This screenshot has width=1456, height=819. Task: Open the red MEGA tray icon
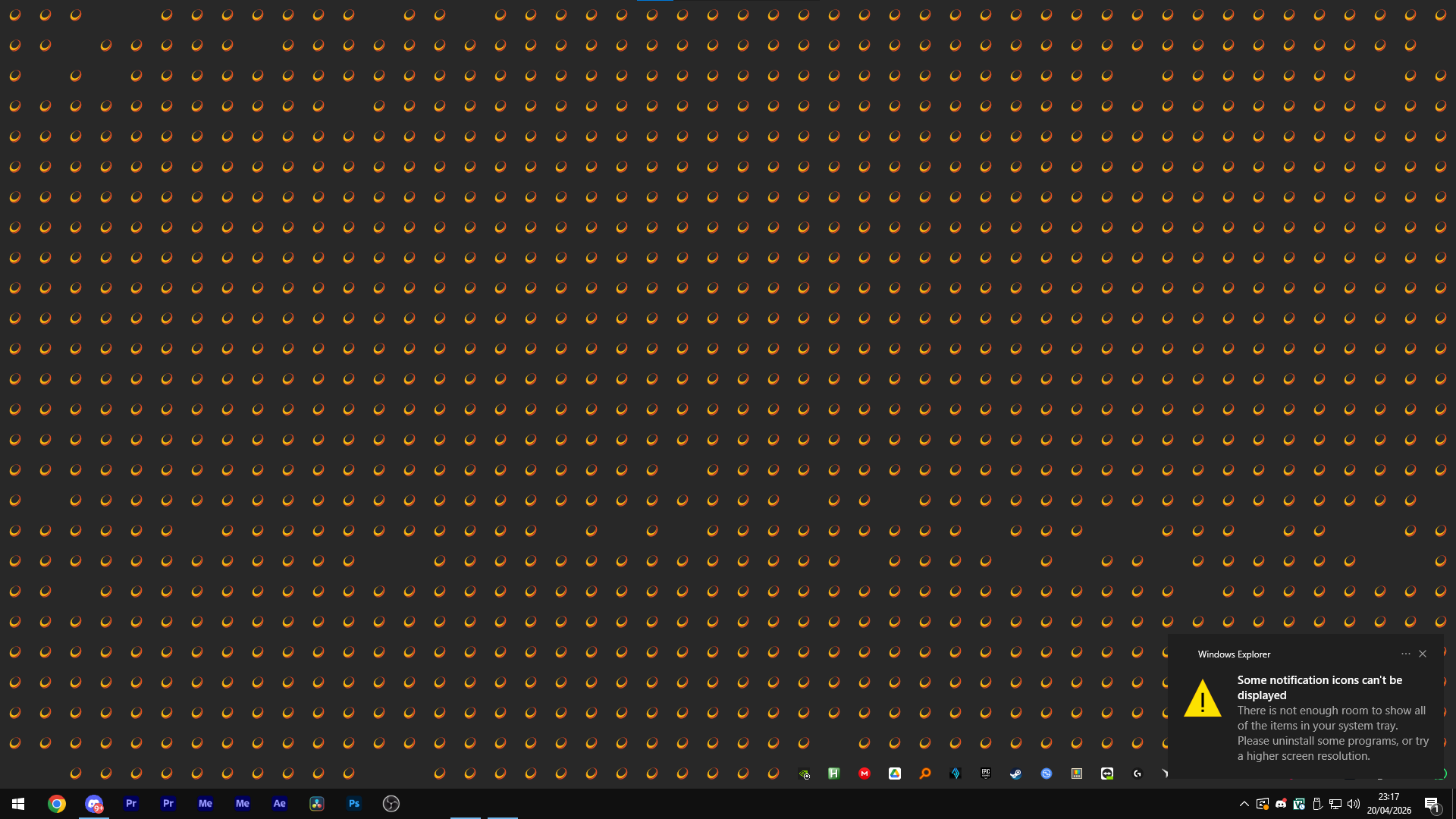(864, 773)
